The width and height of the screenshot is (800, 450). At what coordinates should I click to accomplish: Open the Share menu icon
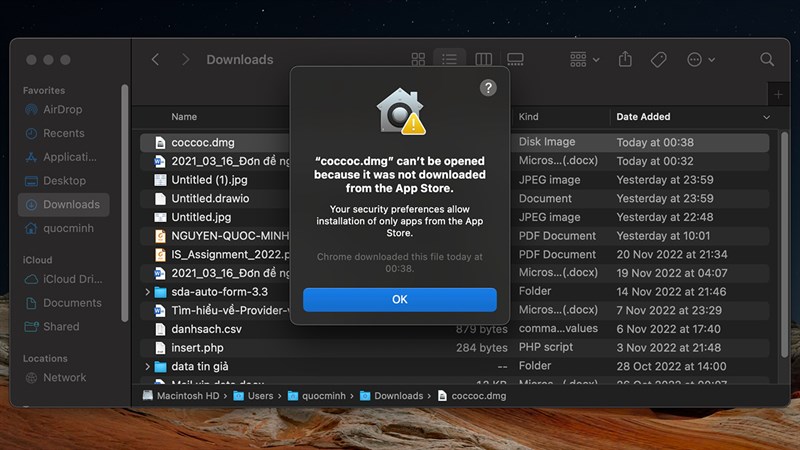tap(625, 59)
